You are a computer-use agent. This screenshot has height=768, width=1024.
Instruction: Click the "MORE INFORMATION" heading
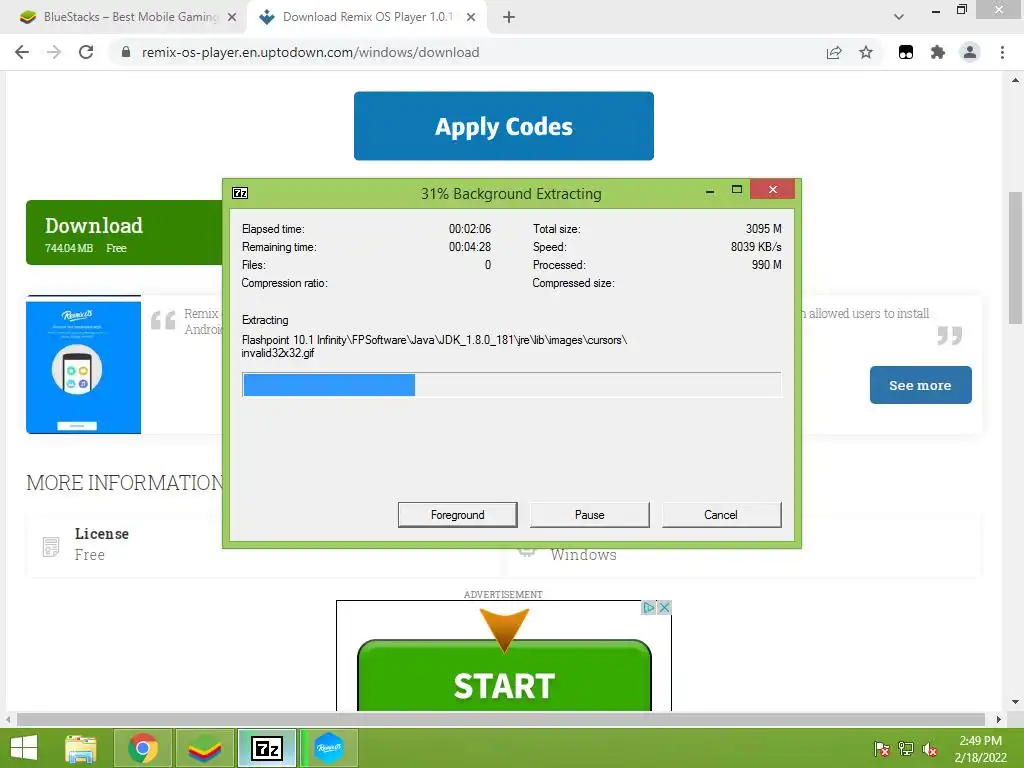coord(125,483)
